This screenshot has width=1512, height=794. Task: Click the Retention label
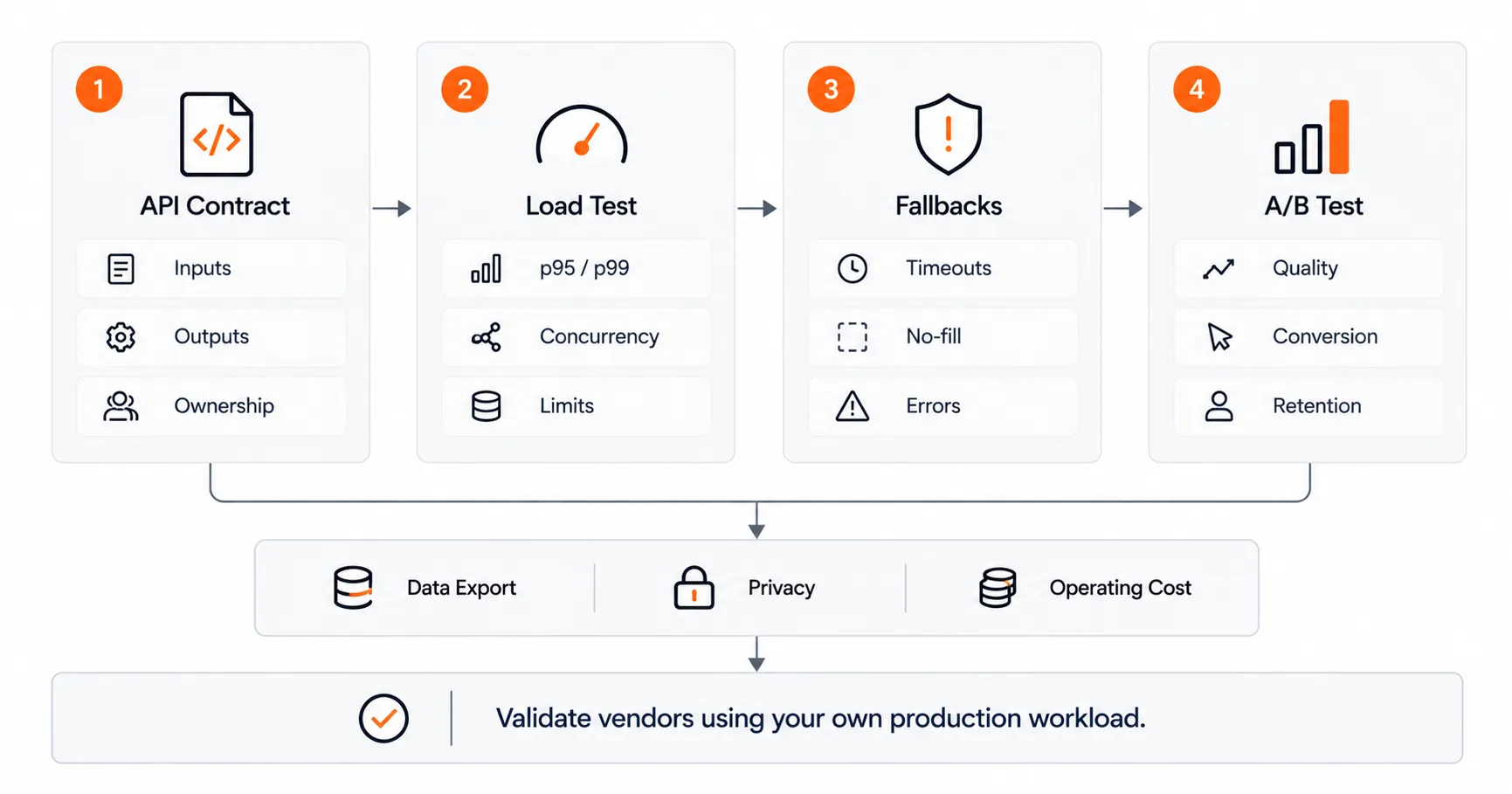1317,405
